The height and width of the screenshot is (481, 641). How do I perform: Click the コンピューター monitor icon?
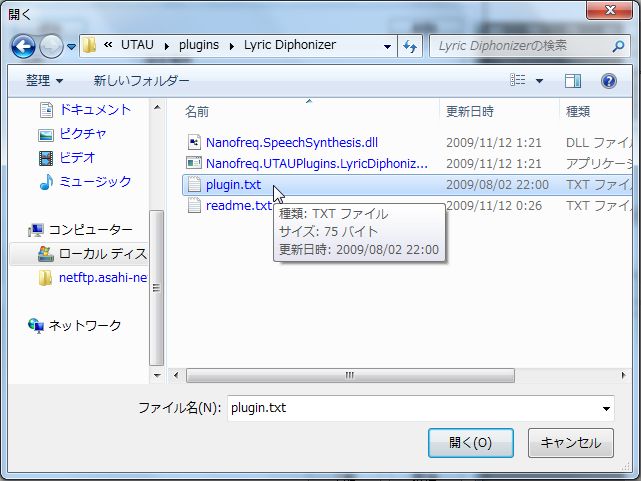pyautogui.click(x=36, y=230)
